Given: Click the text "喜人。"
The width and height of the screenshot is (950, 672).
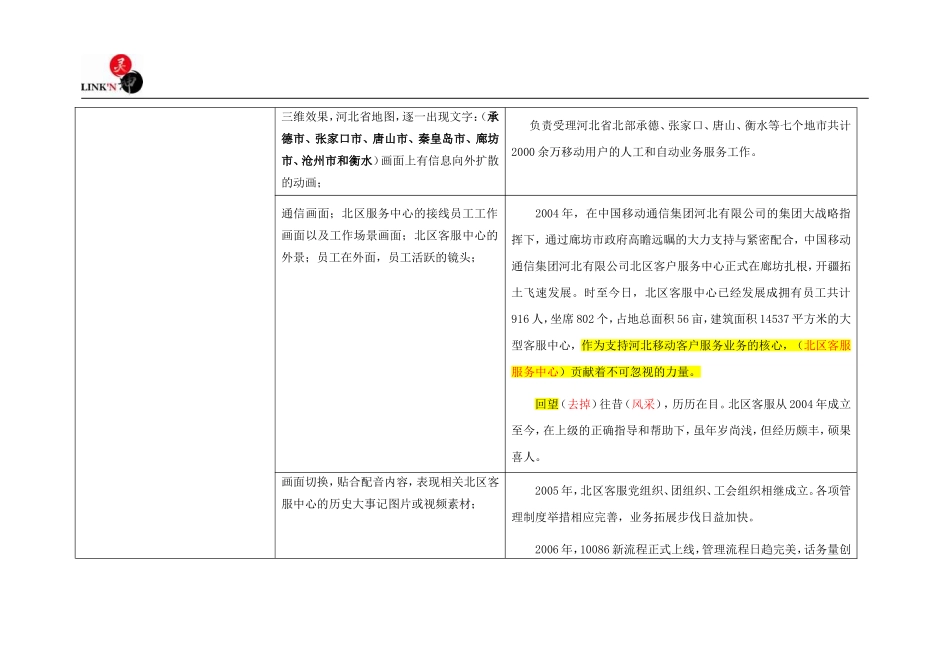Looking at the screenshot, I should click(x=526, y=457).
